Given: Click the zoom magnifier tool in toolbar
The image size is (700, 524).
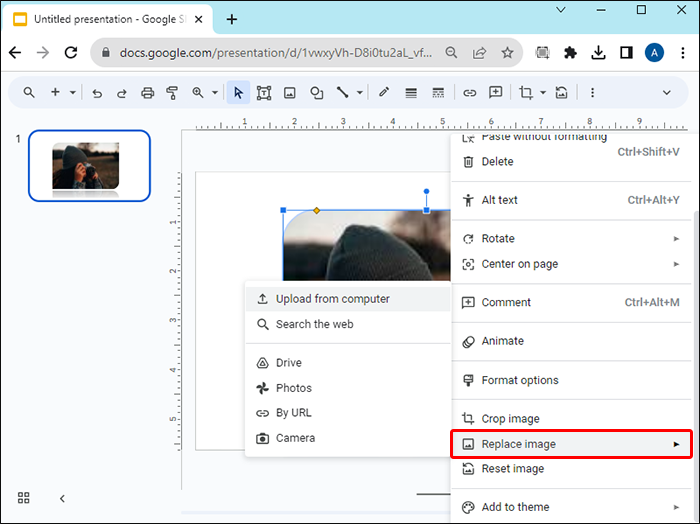Looking at the screenshot, I should (x=198, y=92).
